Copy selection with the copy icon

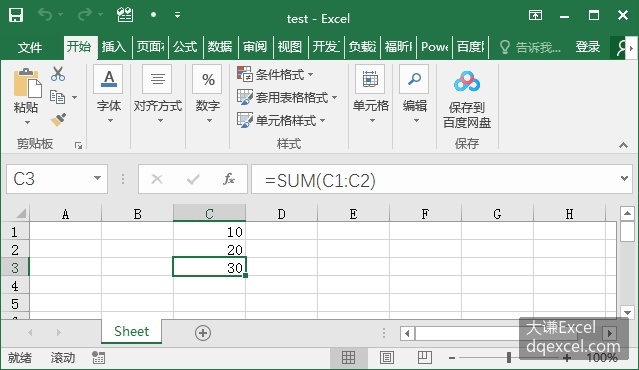pos(57,97)
